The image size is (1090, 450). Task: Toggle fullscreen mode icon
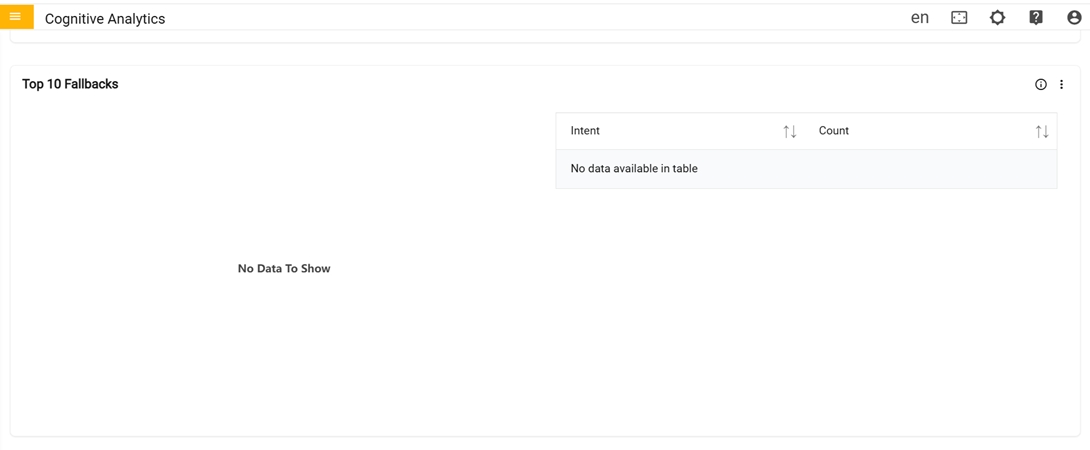coord(959,18)
